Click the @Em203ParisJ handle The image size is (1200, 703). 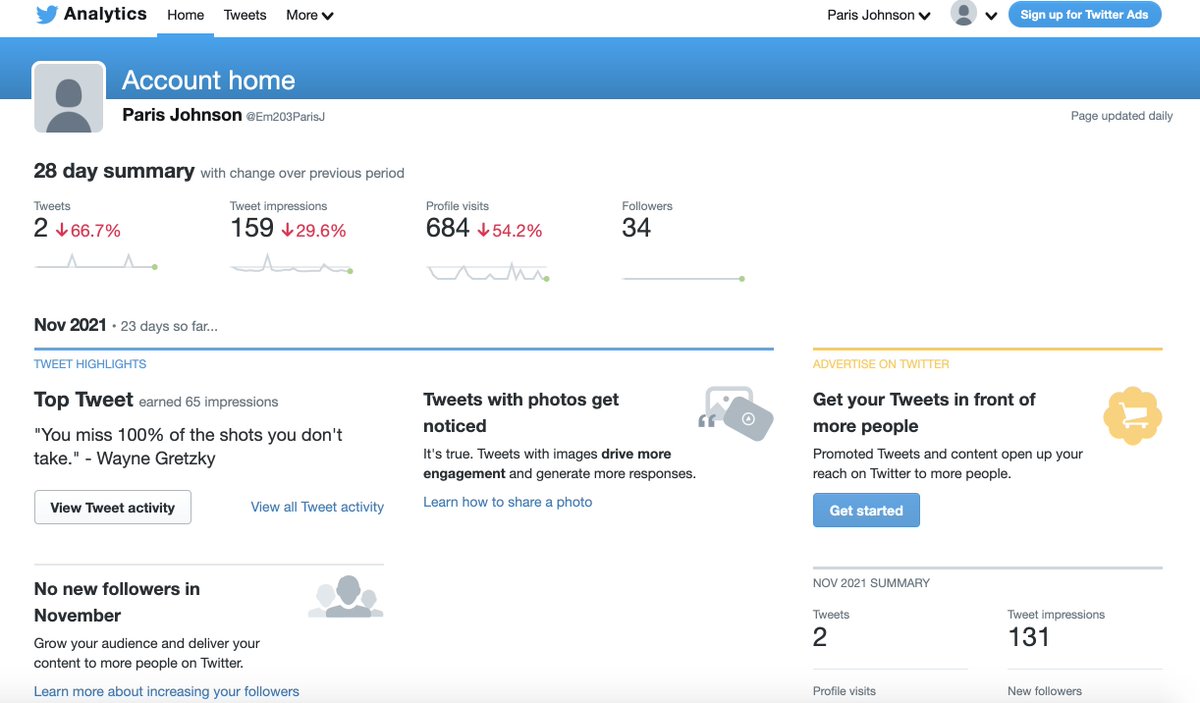click(x=286, y=117)
